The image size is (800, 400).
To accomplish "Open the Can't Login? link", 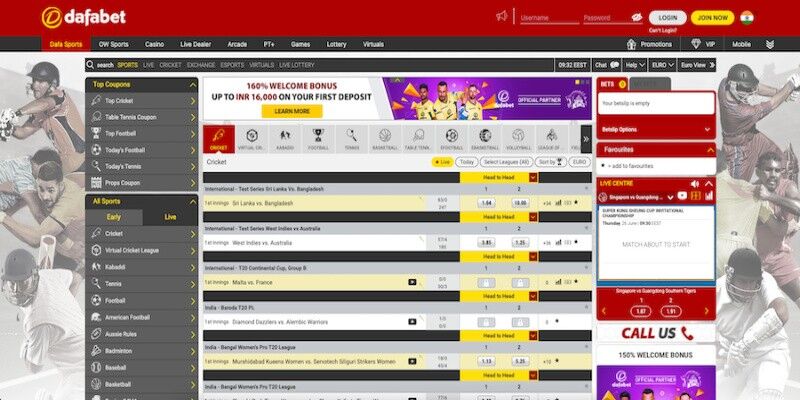I will (x=663, y=31).
